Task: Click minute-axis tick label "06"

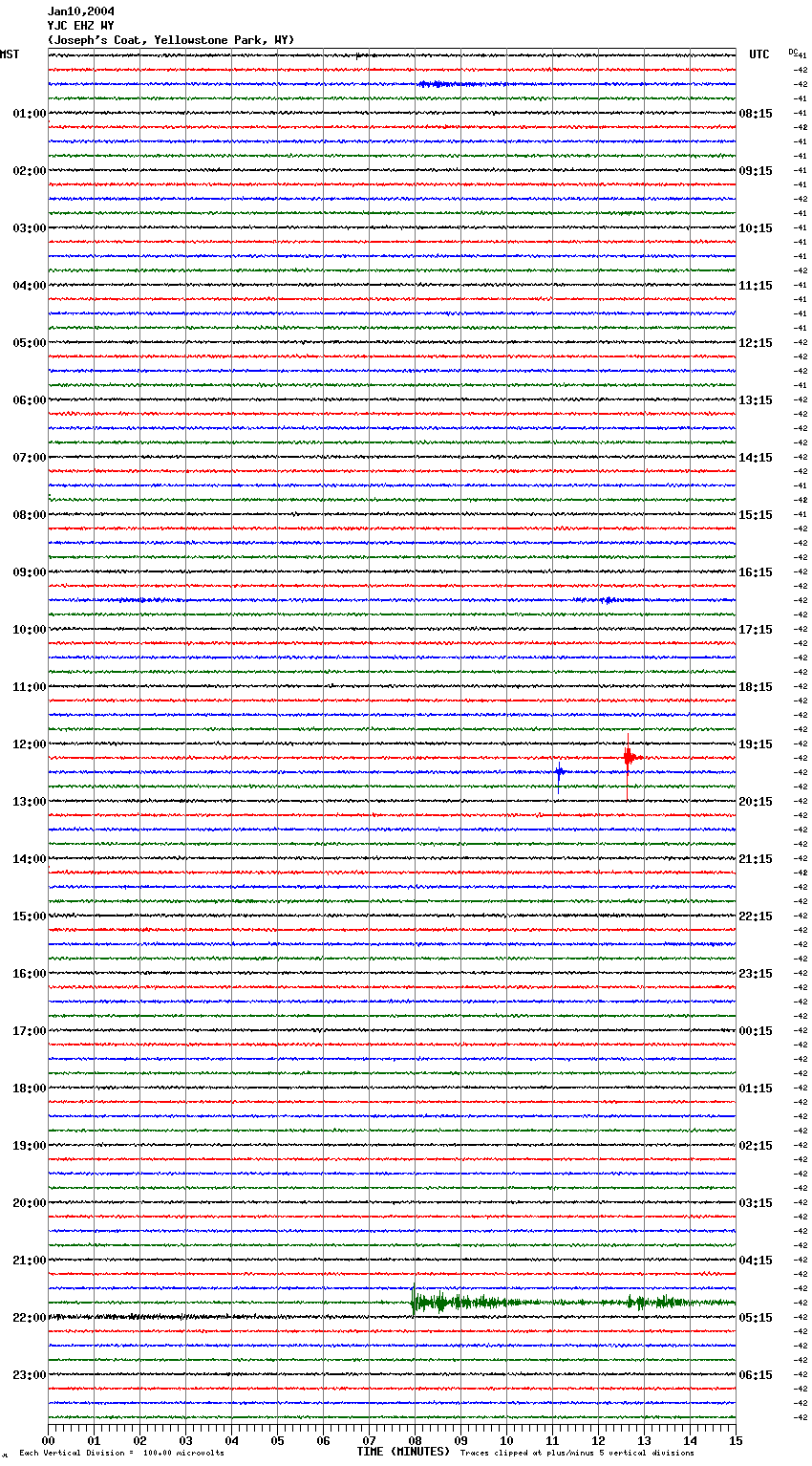Action: click(x=323, y=1440)
